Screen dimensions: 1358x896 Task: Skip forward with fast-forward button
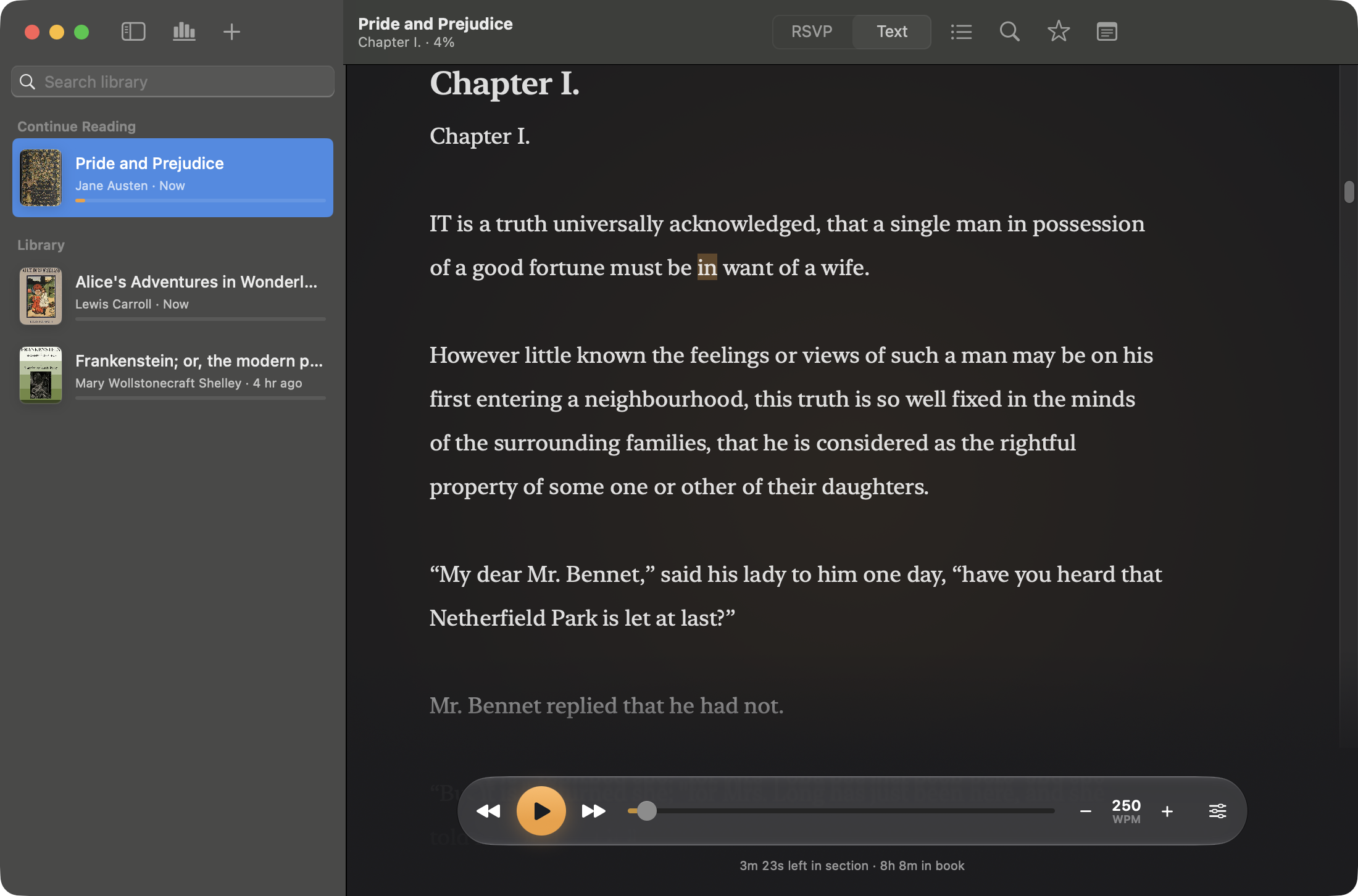coord(594,811)
